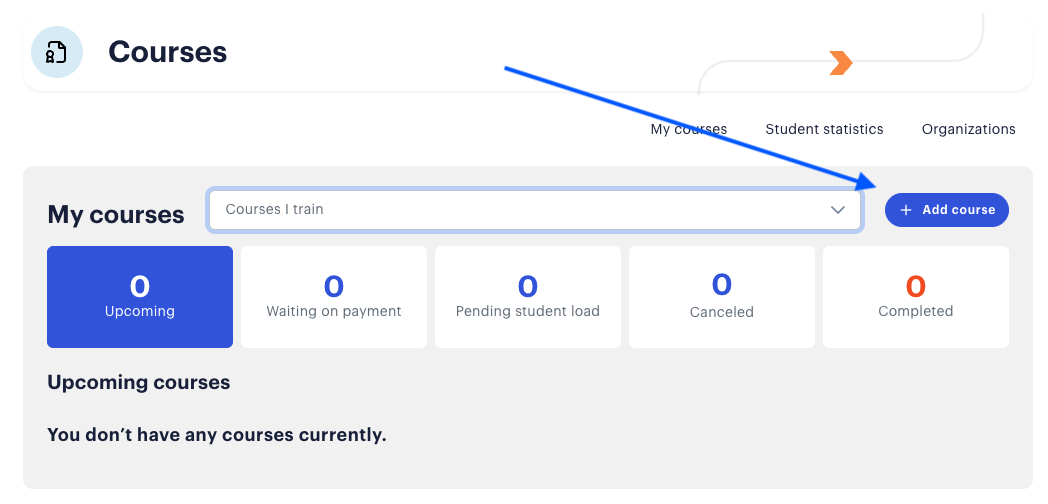
Task: Click the Courses document icon in header
Action: (x=57, y=52)
